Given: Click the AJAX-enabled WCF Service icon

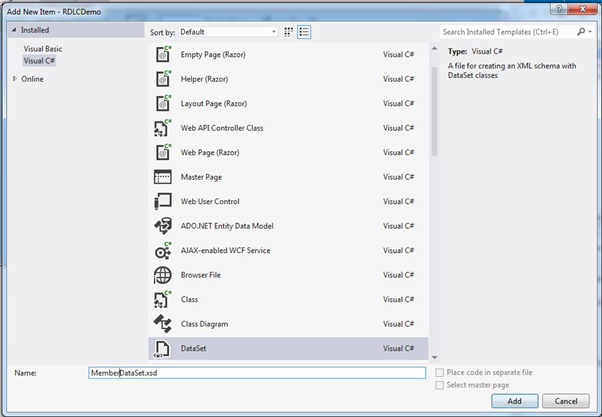Looking at the screenshot, I should point(163,250).
